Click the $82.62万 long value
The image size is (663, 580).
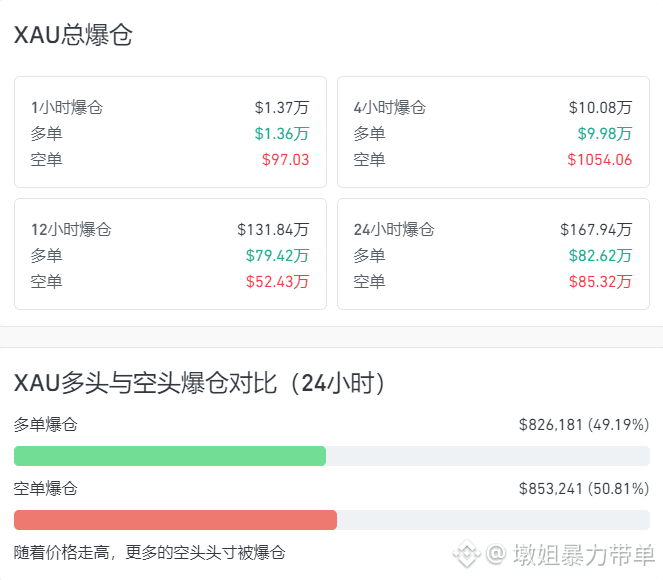click(600, 256)
